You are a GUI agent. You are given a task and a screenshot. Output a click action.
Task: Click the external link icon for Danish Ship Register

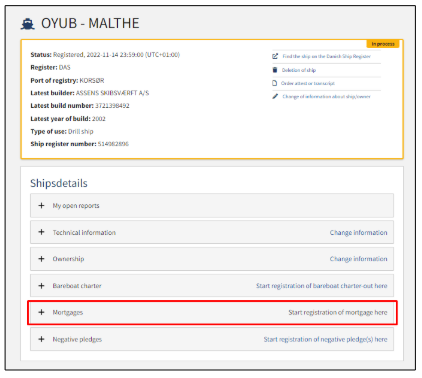[x=275, y=56]
